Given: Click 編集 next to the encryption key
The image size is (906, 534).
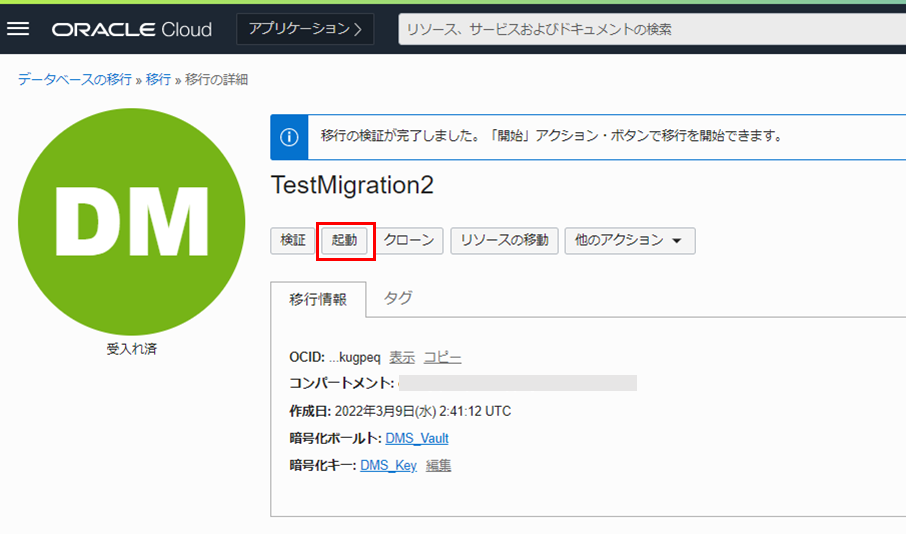Looking at the screenshot, I should pos(438,465).
